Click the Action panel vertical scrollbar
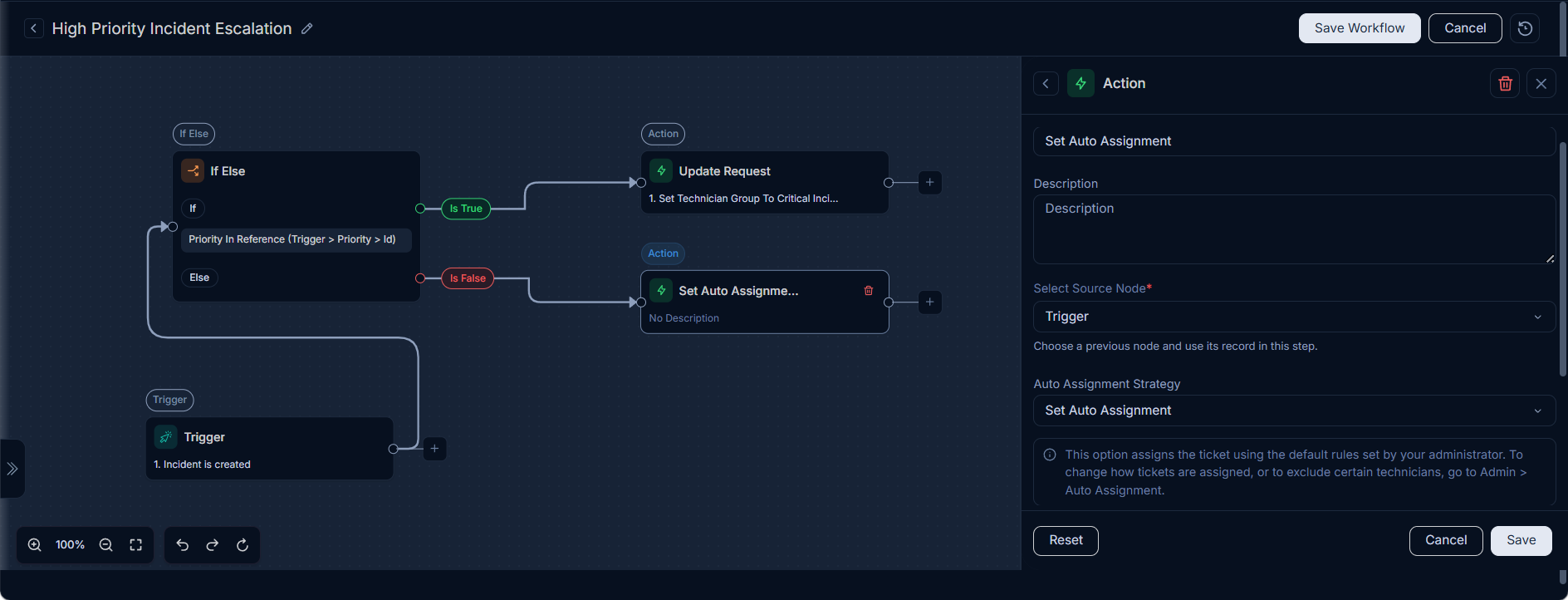1568x600 pixels. point(1562,258)
